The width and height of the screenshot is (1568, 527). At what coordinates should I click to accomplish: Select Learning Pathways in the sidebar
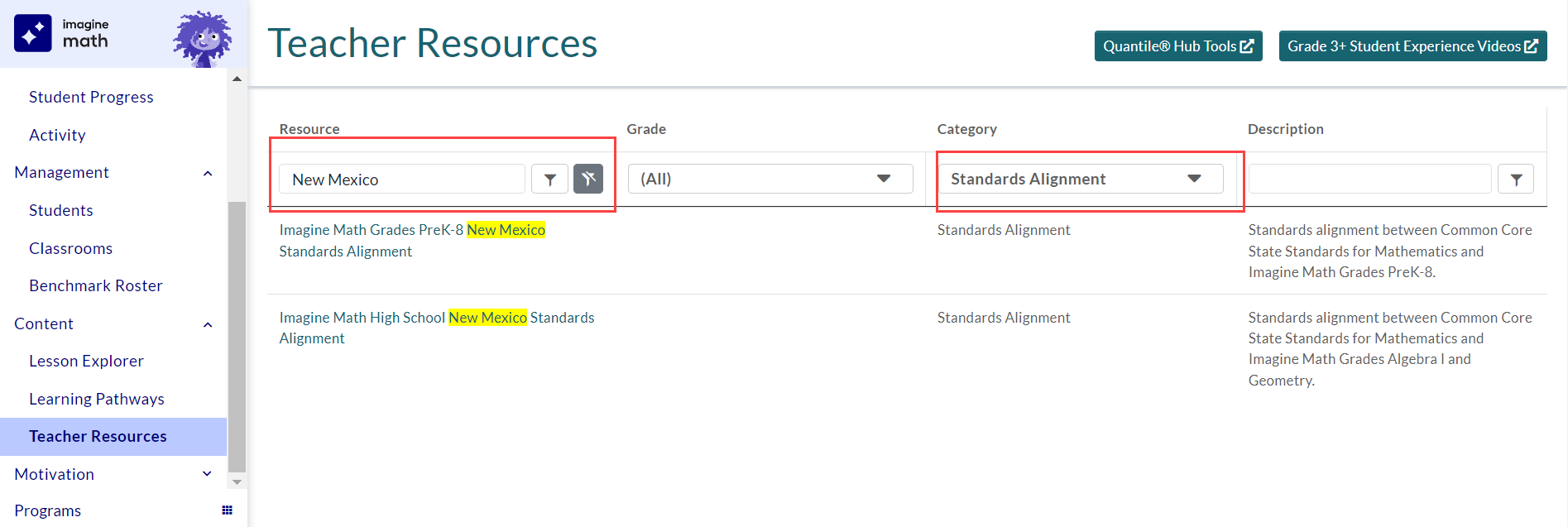(97, 399)
